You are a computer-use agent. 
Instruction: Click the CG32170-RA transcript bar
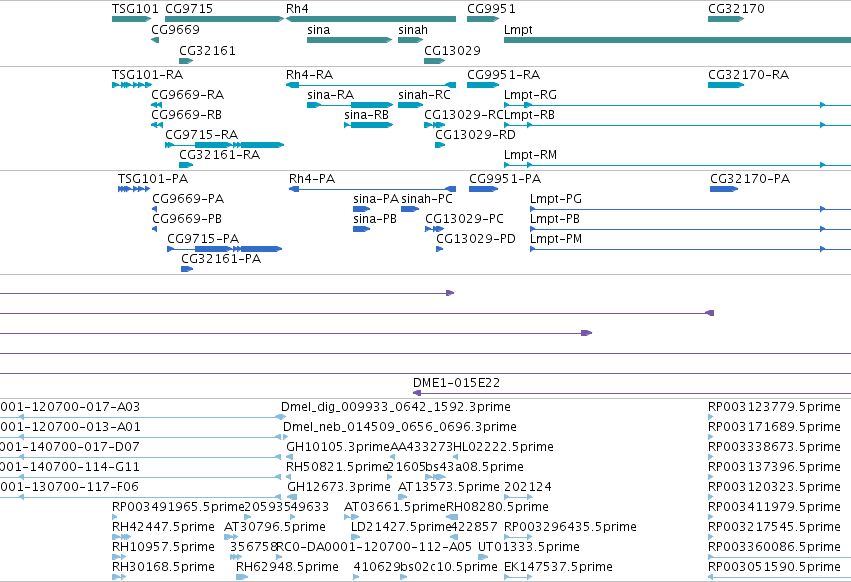726,85
